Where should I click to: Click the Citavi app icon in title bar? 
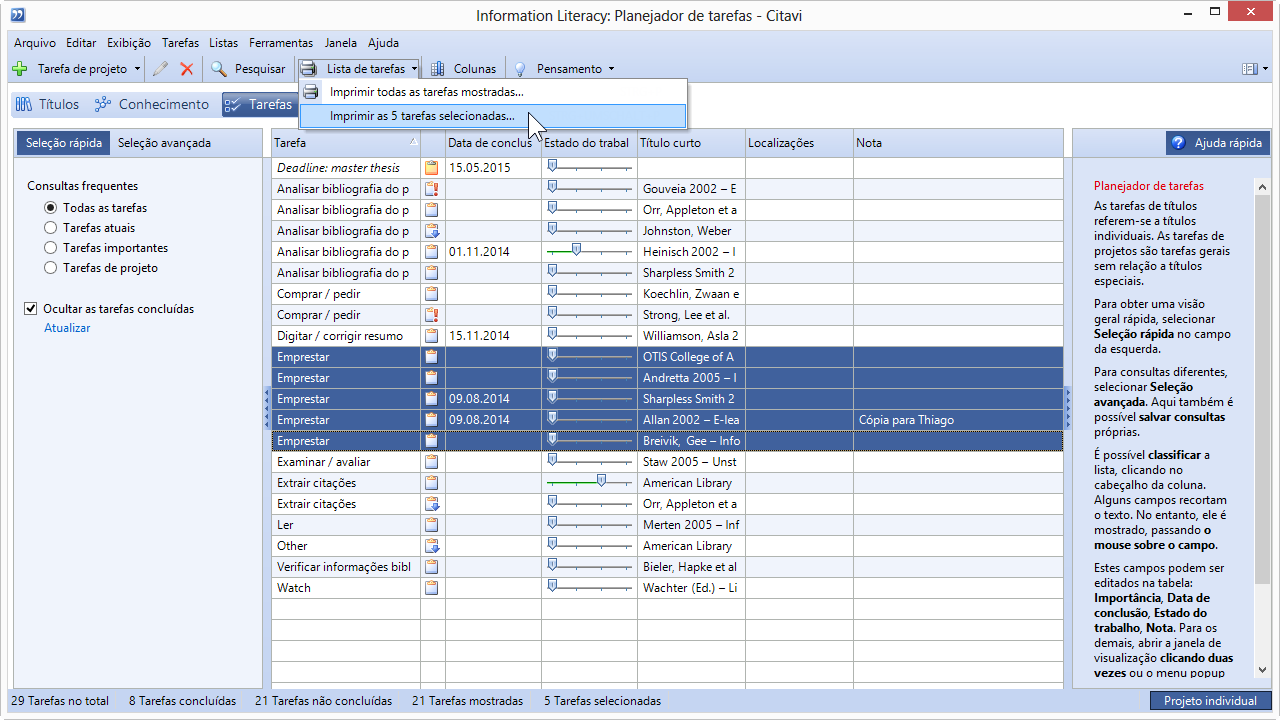pos(18,15)
